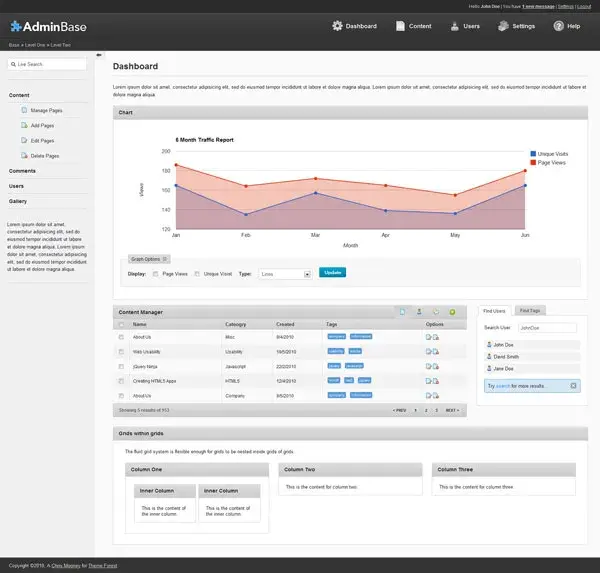
Task: Click delete icon for the Misc About Us row
Action: tap(436, 337)
